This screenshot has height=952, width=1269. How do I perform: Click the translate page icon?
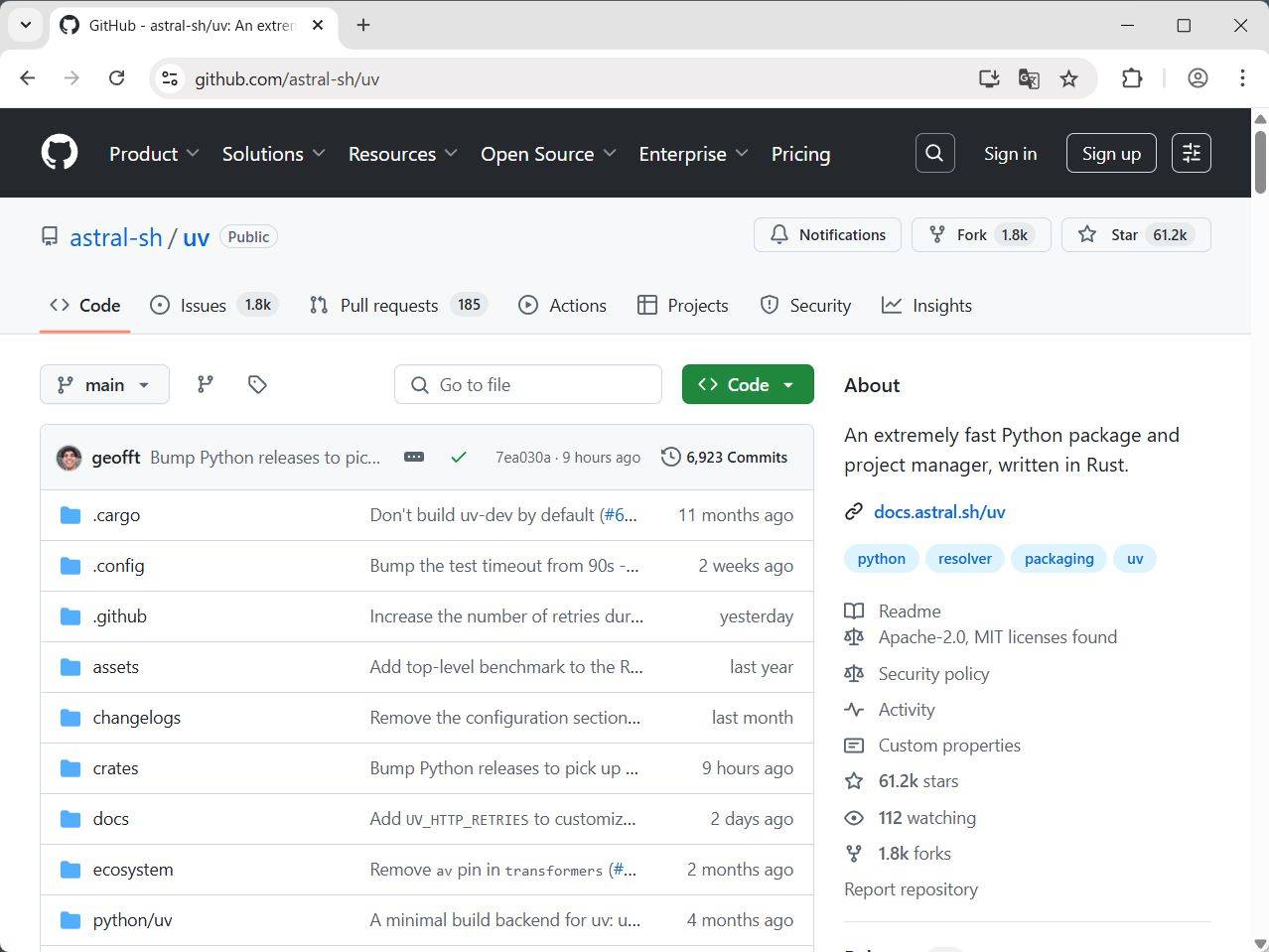1029,78
